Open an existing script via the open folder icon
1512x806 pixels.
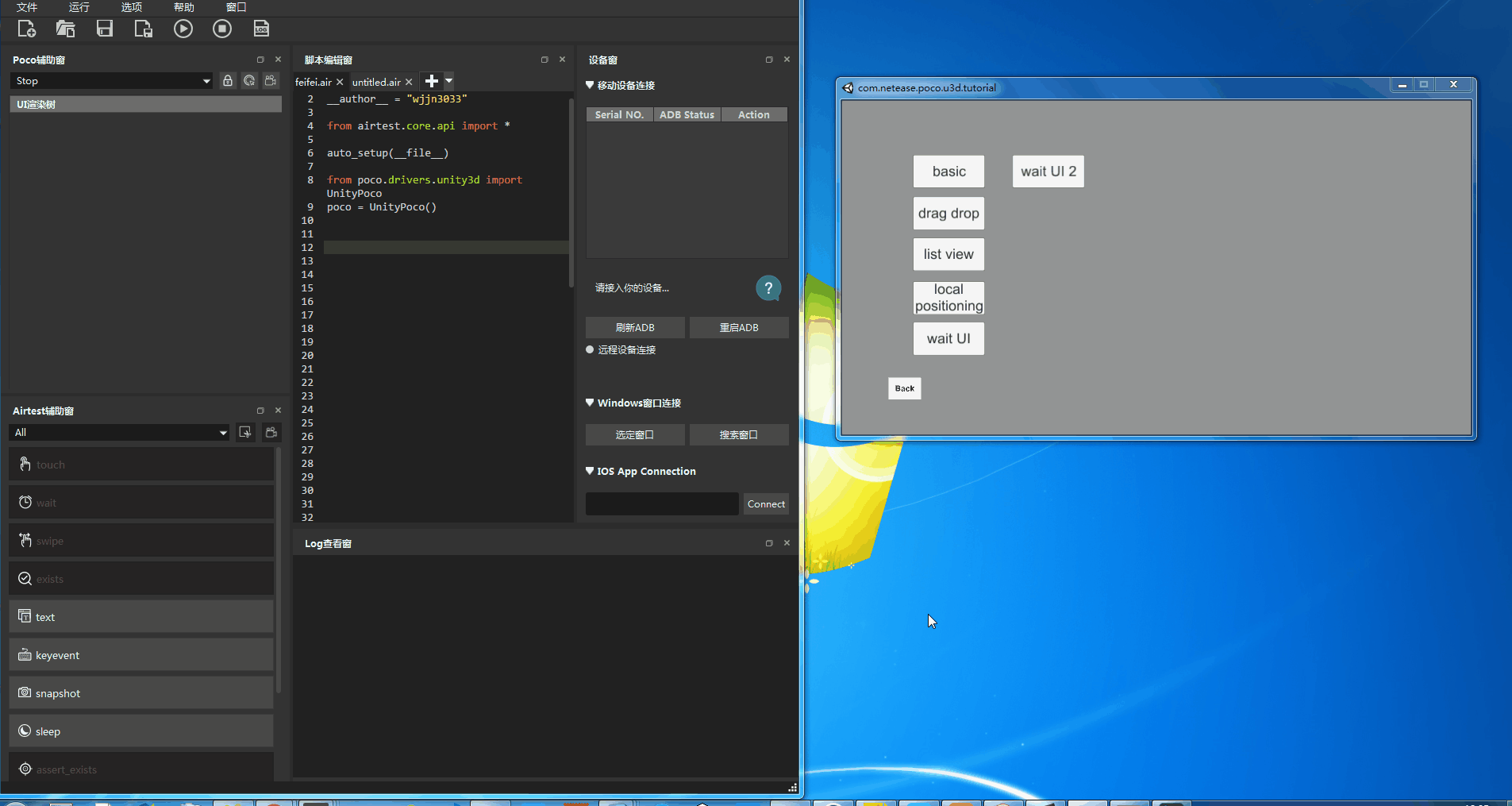[66, 28]
